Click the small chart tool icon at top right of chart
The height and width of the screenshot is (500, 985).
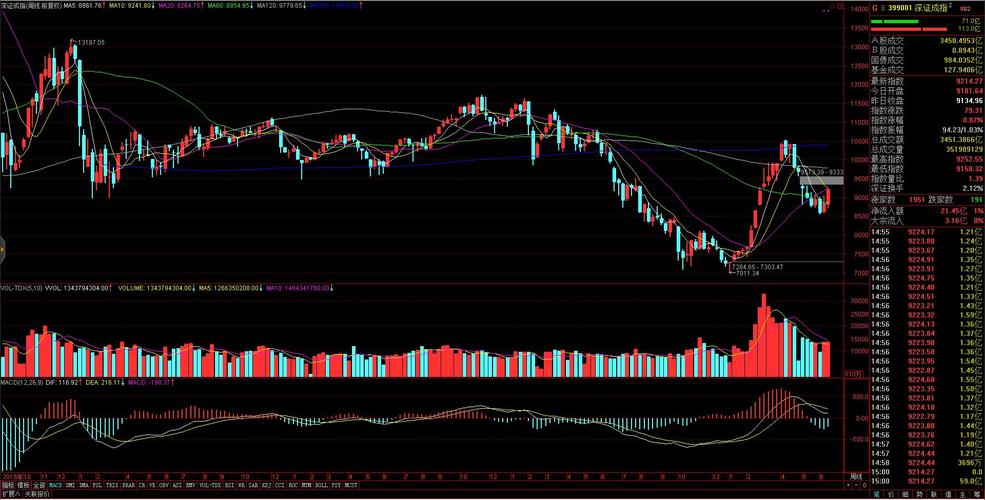point(831,6)
